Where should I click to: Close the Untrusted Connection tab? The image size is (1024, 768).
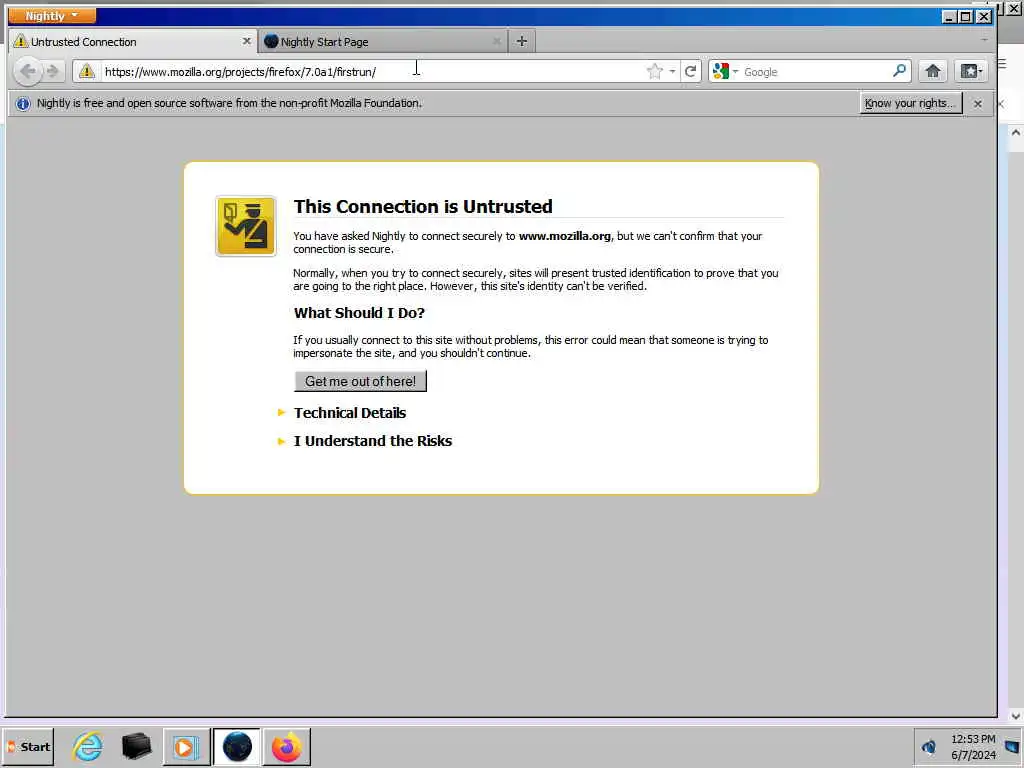pos(246,41)
